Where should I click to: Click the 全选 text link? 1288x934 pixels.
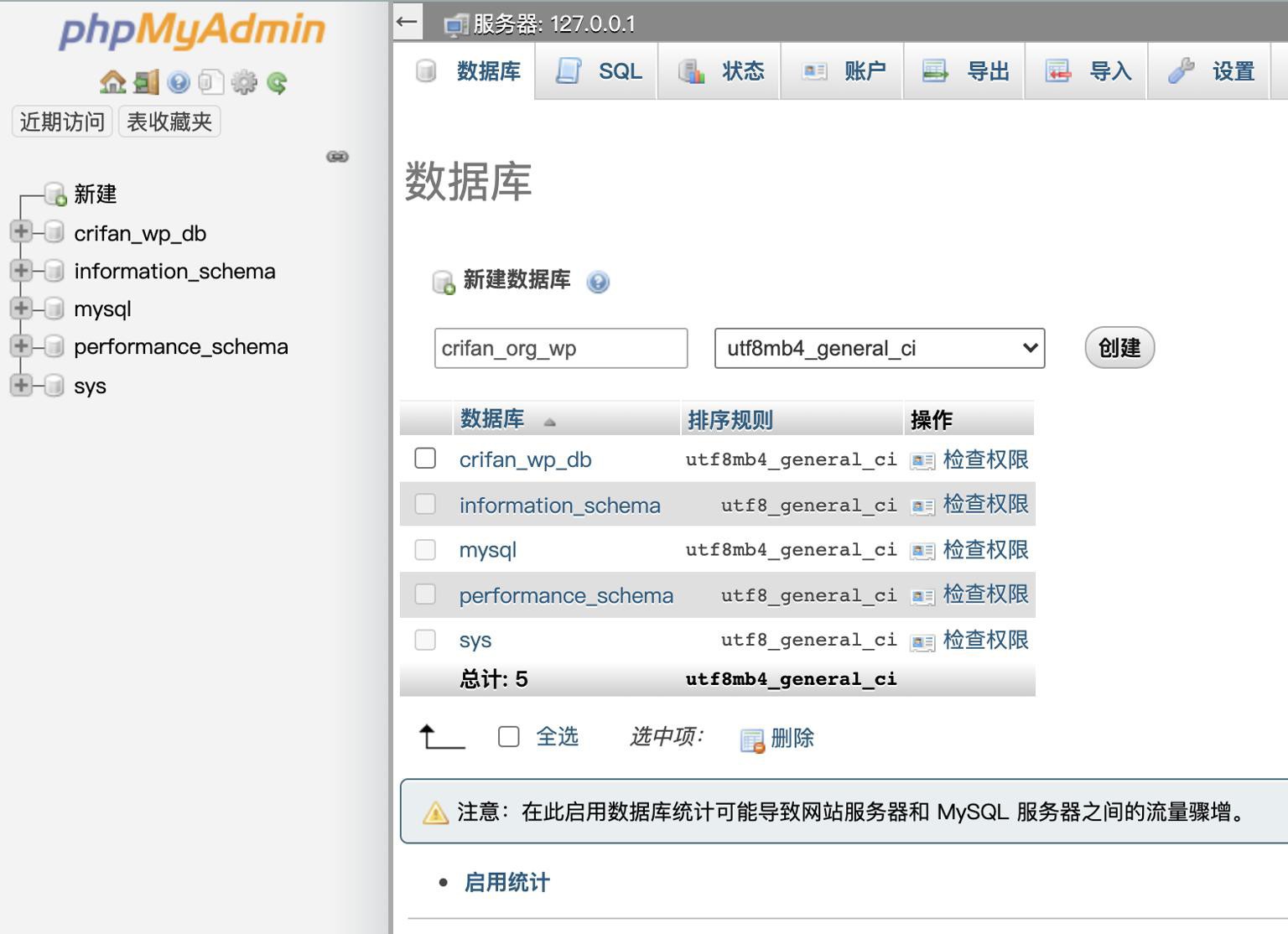pyautogui.click(x=558, y=736)
